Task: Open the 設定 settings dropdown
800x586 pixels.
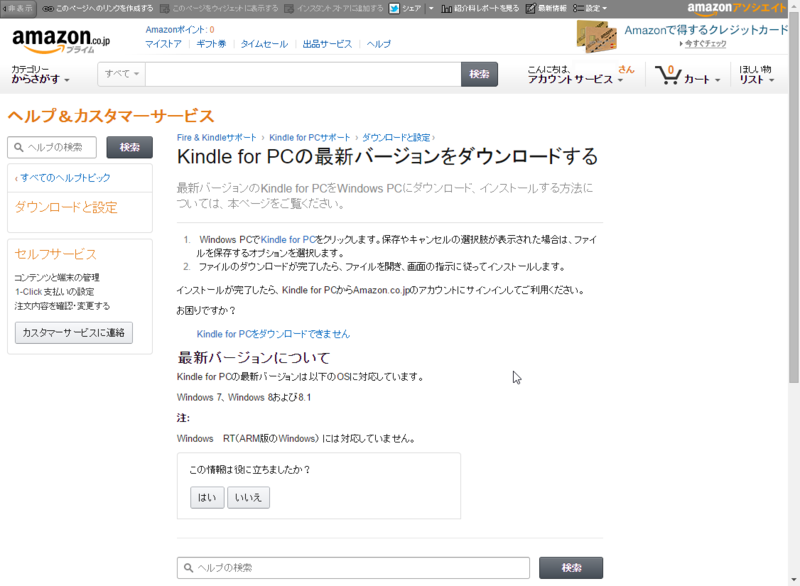Action: 590,9
